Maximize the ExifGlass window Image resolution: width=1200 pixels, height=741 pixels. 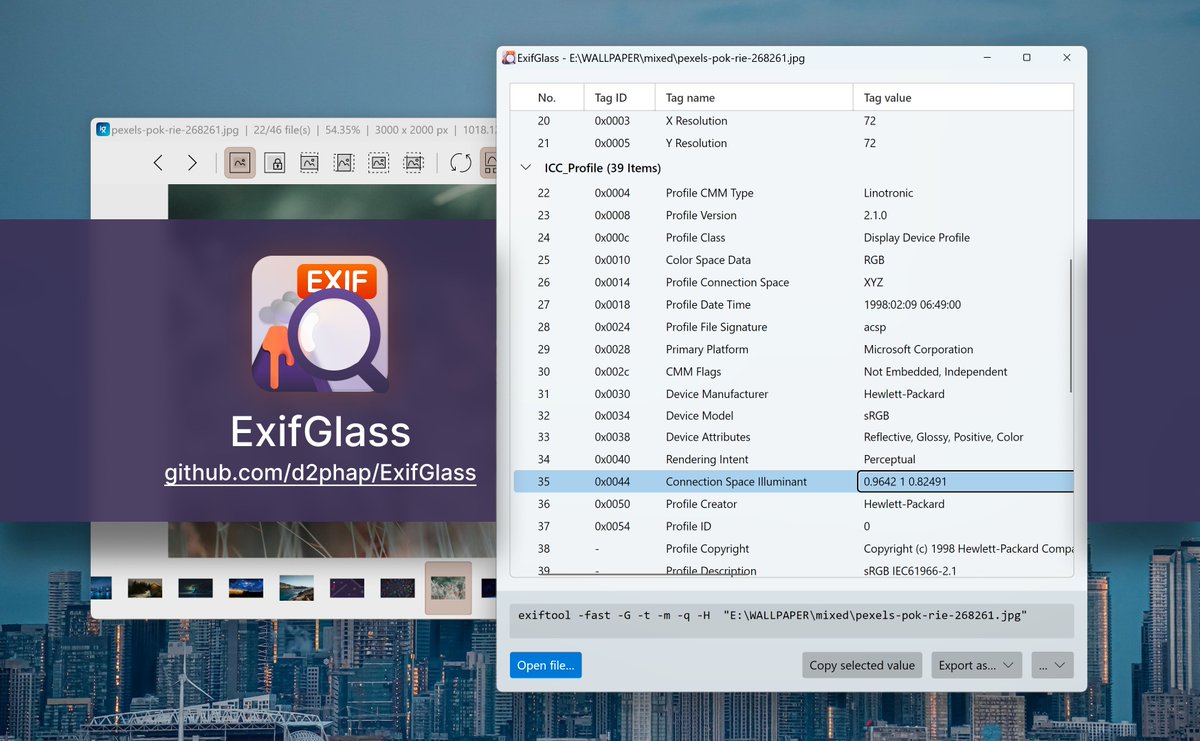1026,58
